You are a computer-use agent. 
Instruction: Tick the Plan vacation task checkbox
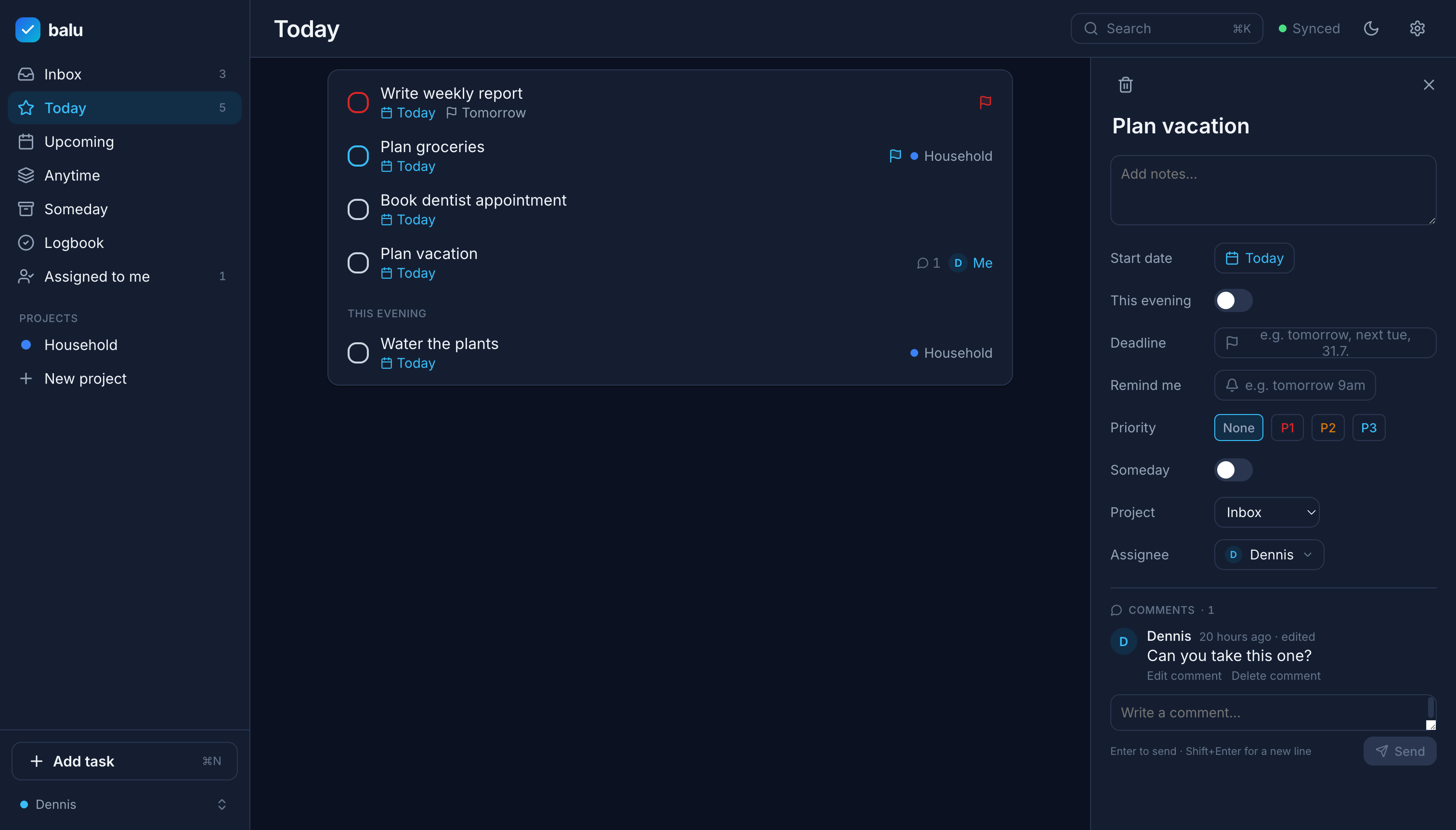tap(358, 263)
